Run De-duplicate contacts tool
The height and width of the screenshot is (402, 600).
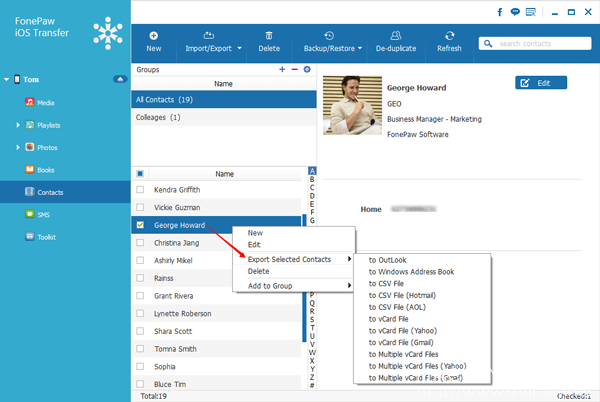coord(396,42)
